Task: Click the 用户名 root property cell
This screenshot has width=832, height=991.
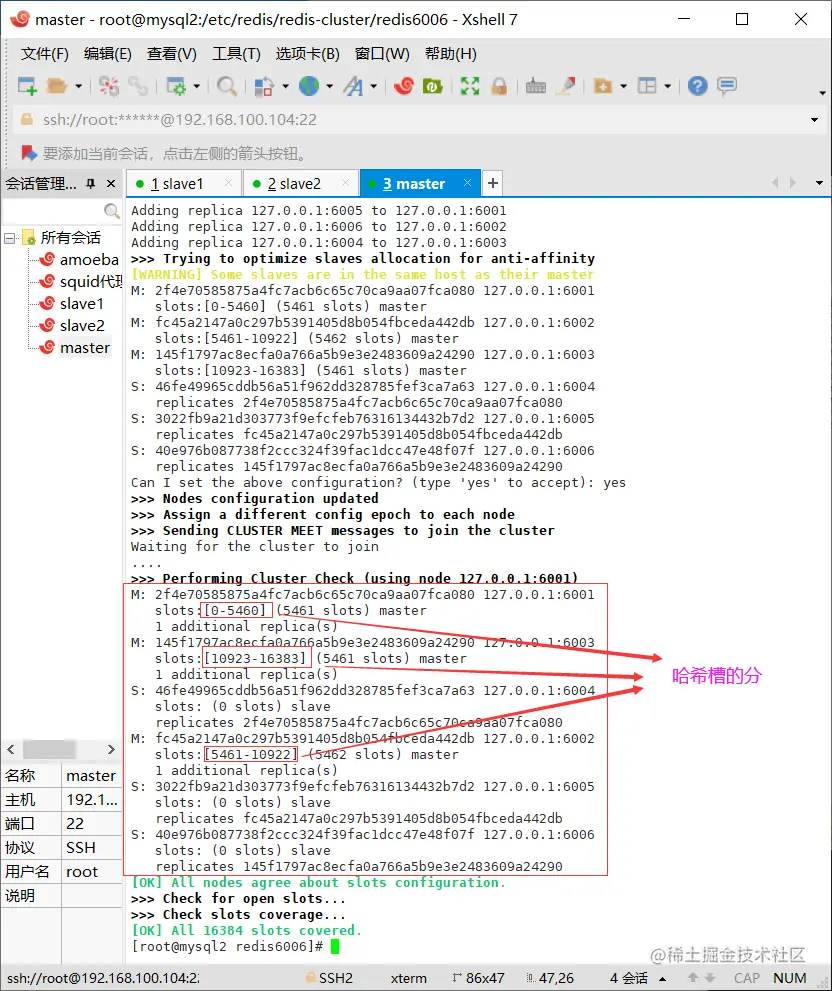Action: 92,872
